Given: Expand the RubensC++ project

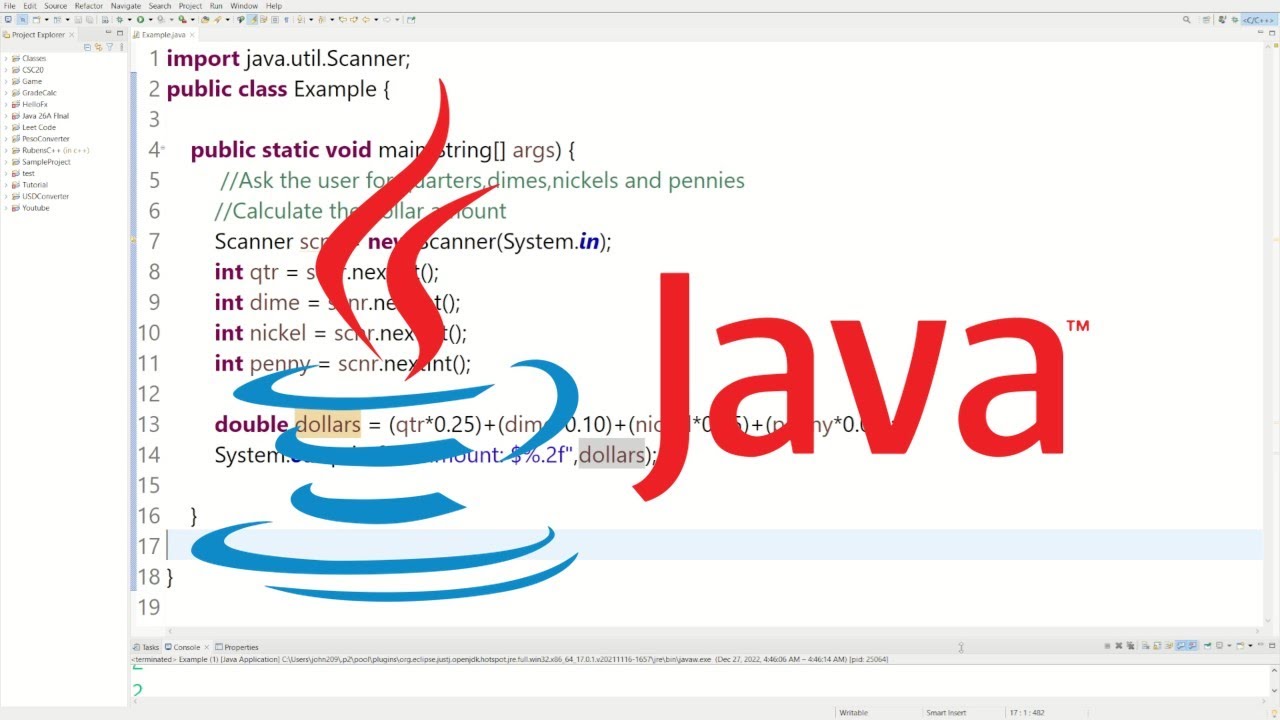Looking at the screenshot, I should point(6,150).
